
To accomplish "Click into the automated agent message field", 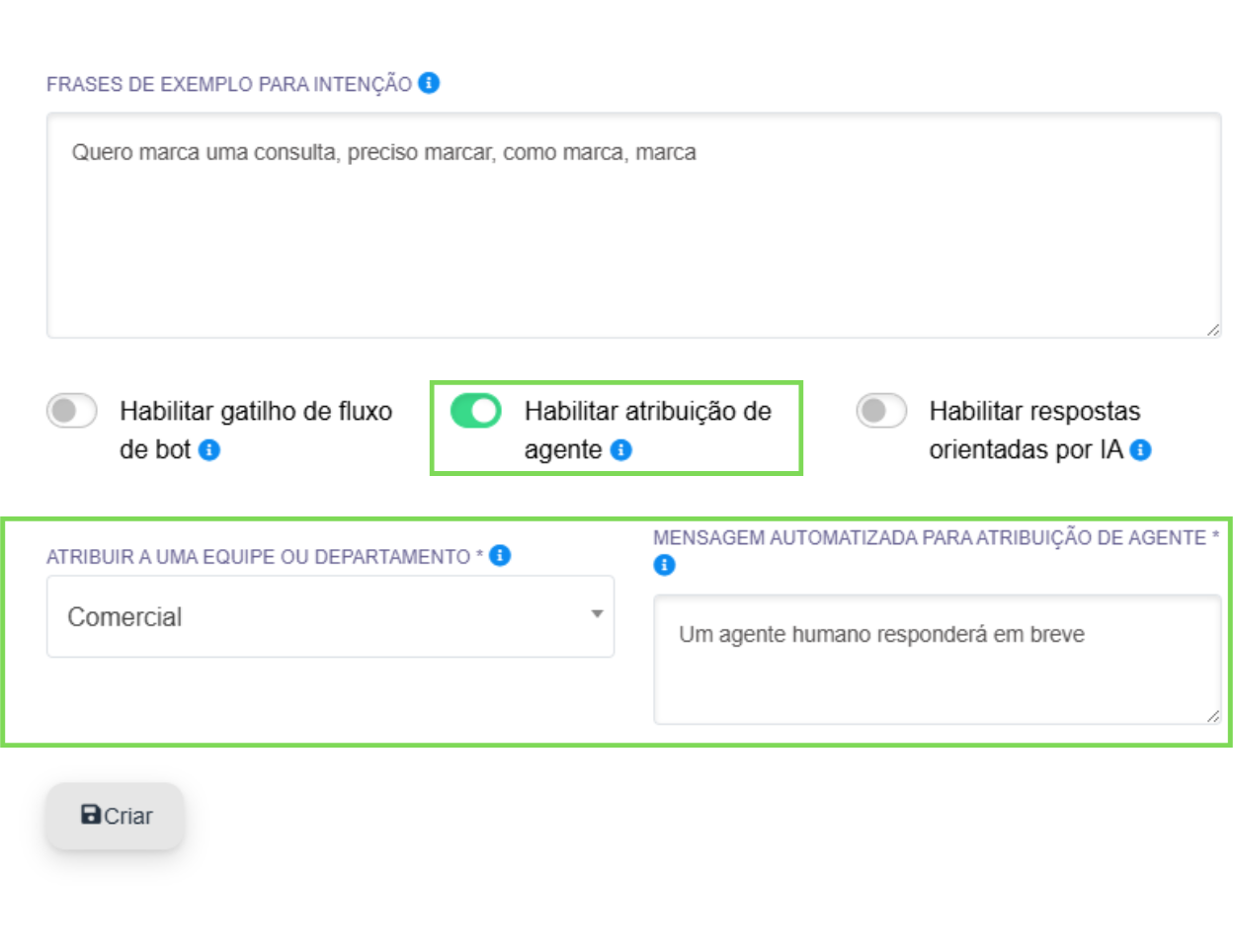I will pos(938,660).
